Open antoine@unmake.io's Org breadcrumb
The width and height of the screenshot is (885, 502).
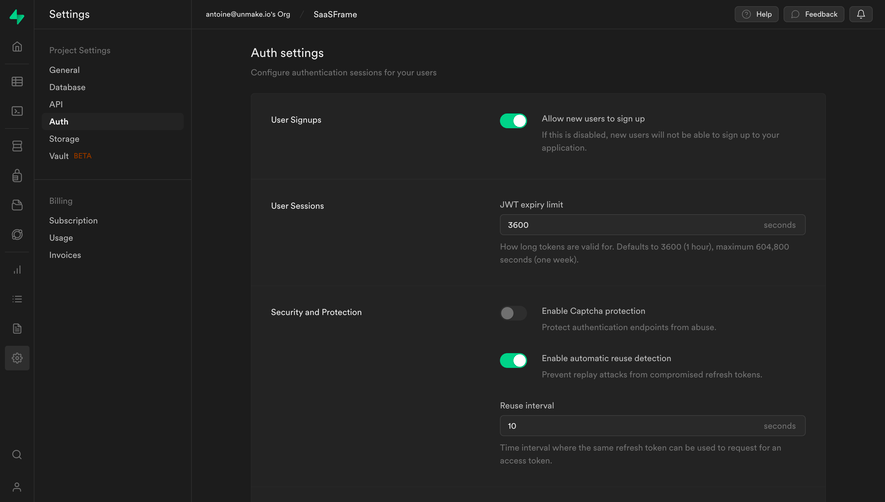click(248, 14)
